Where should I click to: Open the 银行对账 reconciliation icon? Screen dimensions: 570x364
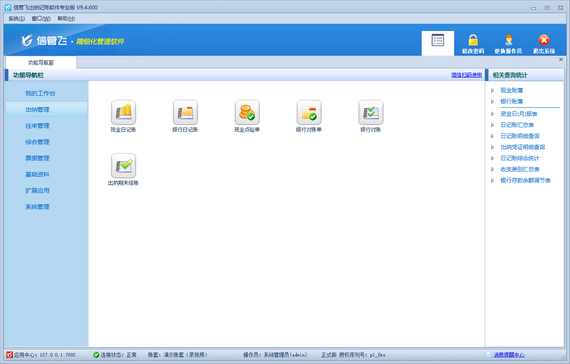(371, 112)
